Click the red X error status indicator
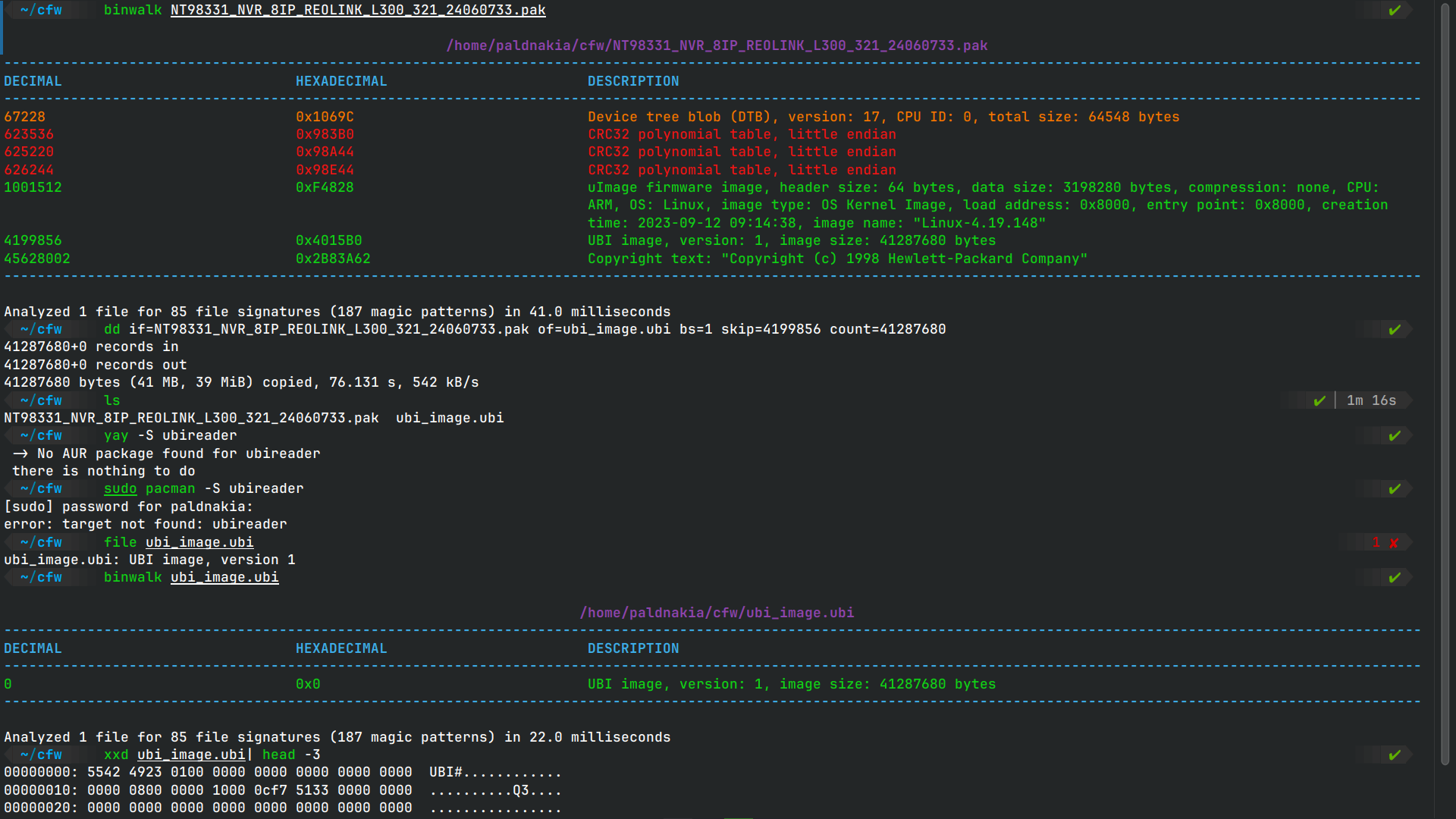 coord(1393,543)
